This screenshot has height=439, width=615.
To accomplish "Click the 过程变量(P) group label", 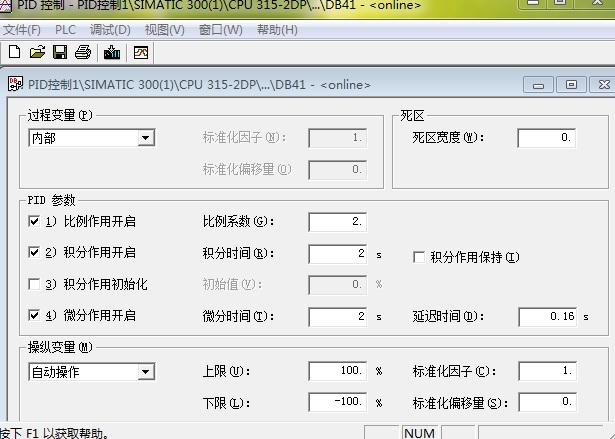I will click(x=60, y=115).
